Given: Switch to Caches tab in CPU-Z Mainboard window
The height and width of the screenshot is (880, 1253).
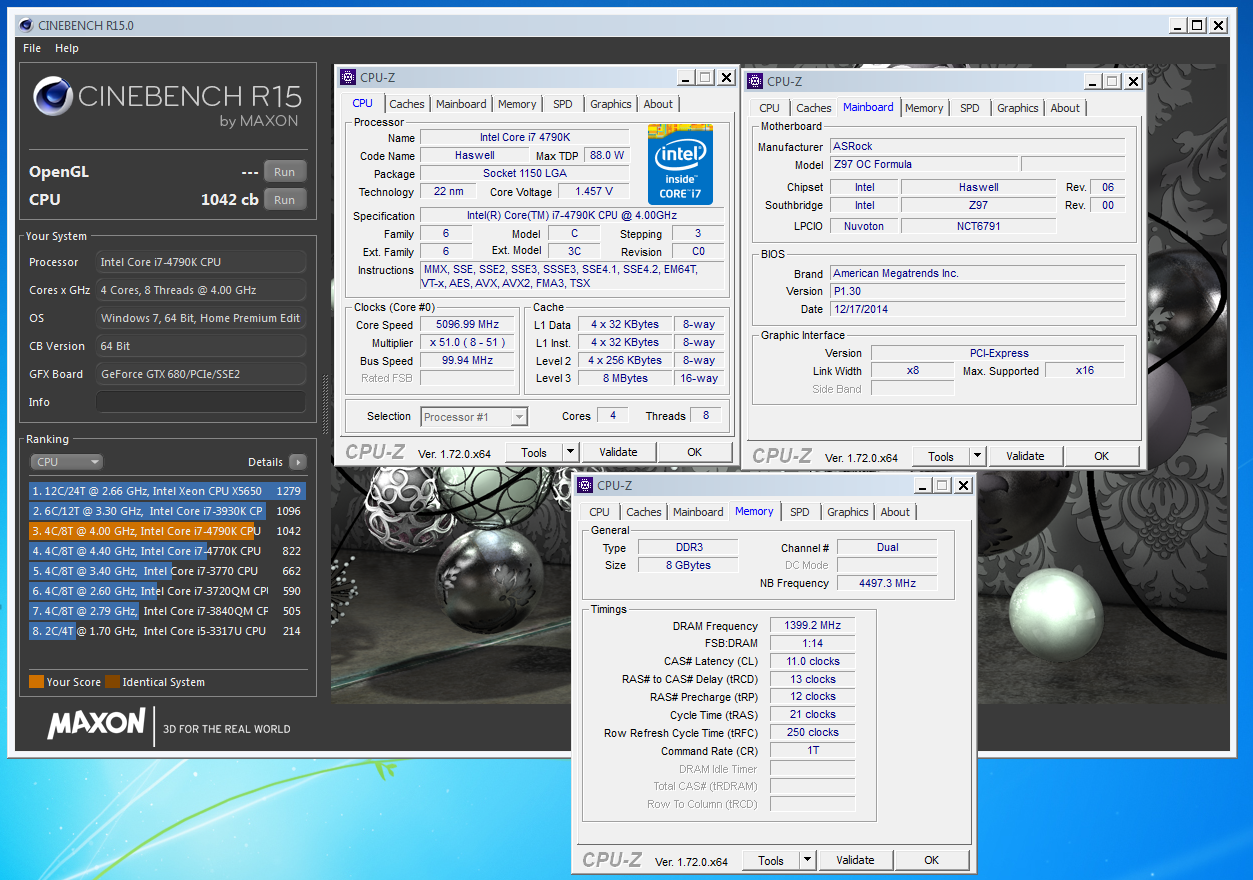Looking at the screenshot, I should click(814, 108).
